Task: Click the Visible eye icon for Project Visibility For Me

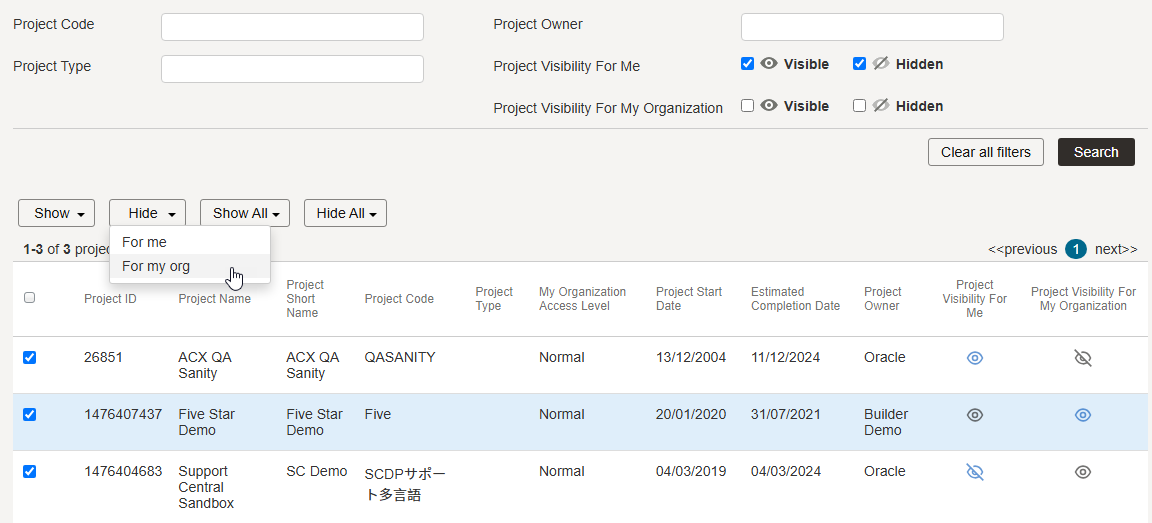Action: [768, 64]
